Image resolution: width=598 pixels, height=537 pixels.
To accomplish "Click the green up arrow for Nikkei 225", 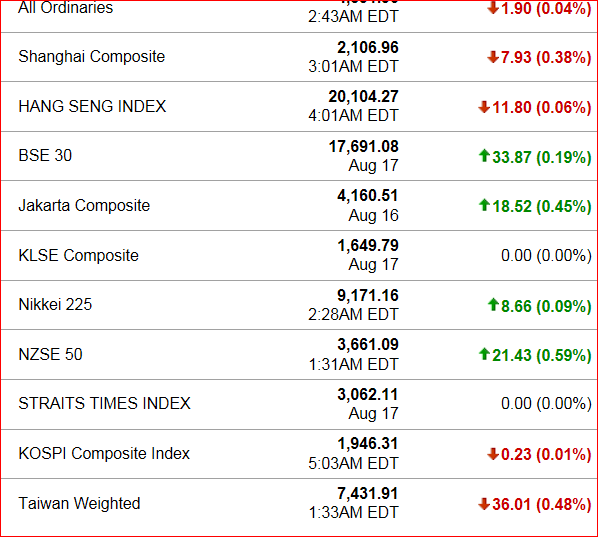I will coord(493,304).
